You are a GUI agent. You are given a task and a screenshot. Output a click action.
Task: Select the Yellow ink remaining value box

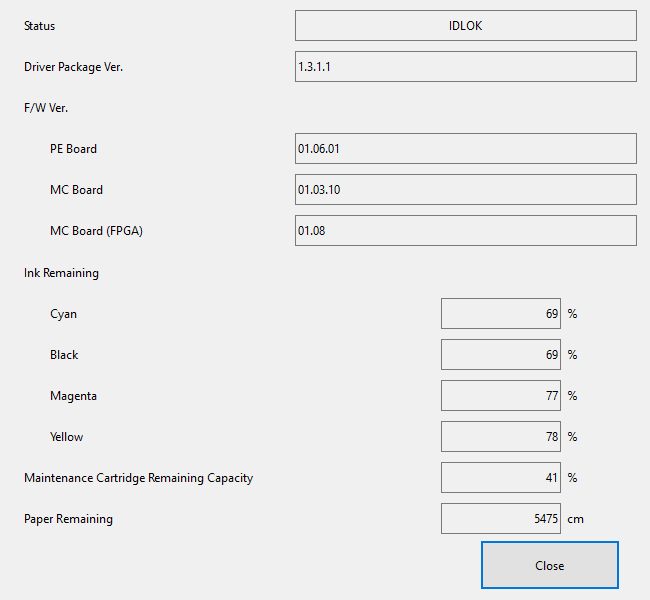500,437
